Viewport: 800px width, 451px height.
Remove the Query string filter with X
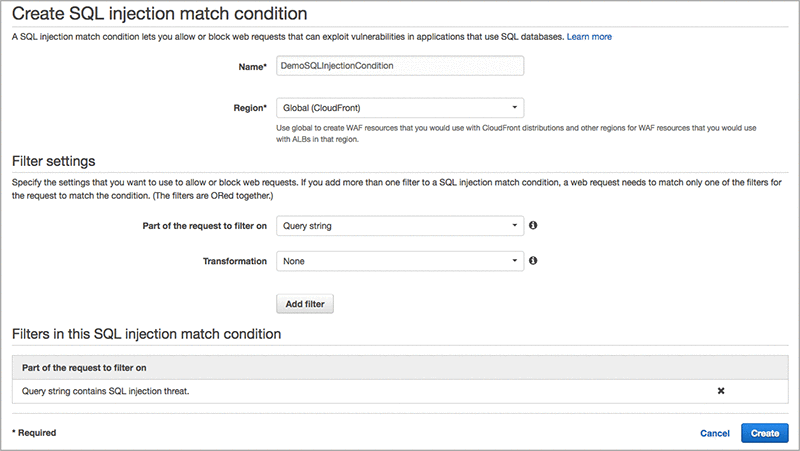pyautogui.click(x=721, y=391)
